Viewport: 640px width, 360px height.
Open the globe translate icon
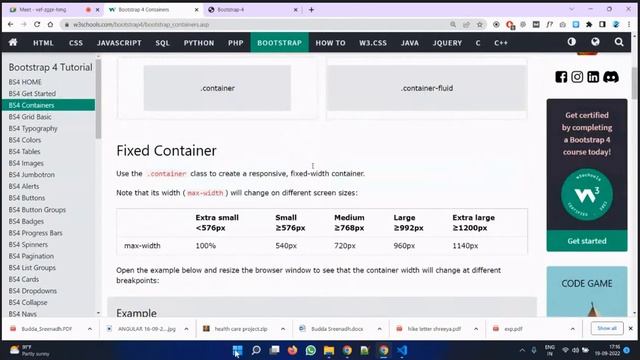[x=595, y=42]
